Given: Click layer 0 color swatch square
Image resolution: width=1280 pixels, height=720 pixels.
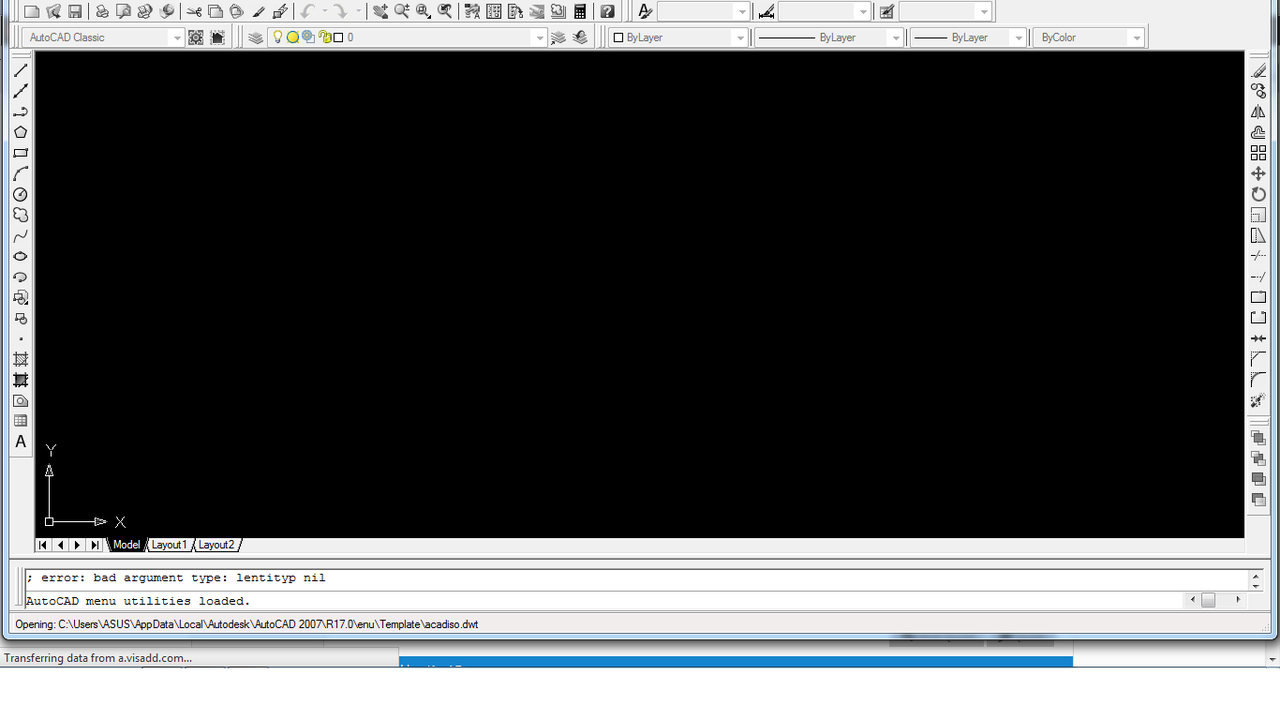Looking at the screenshot, I should [338, 38].
